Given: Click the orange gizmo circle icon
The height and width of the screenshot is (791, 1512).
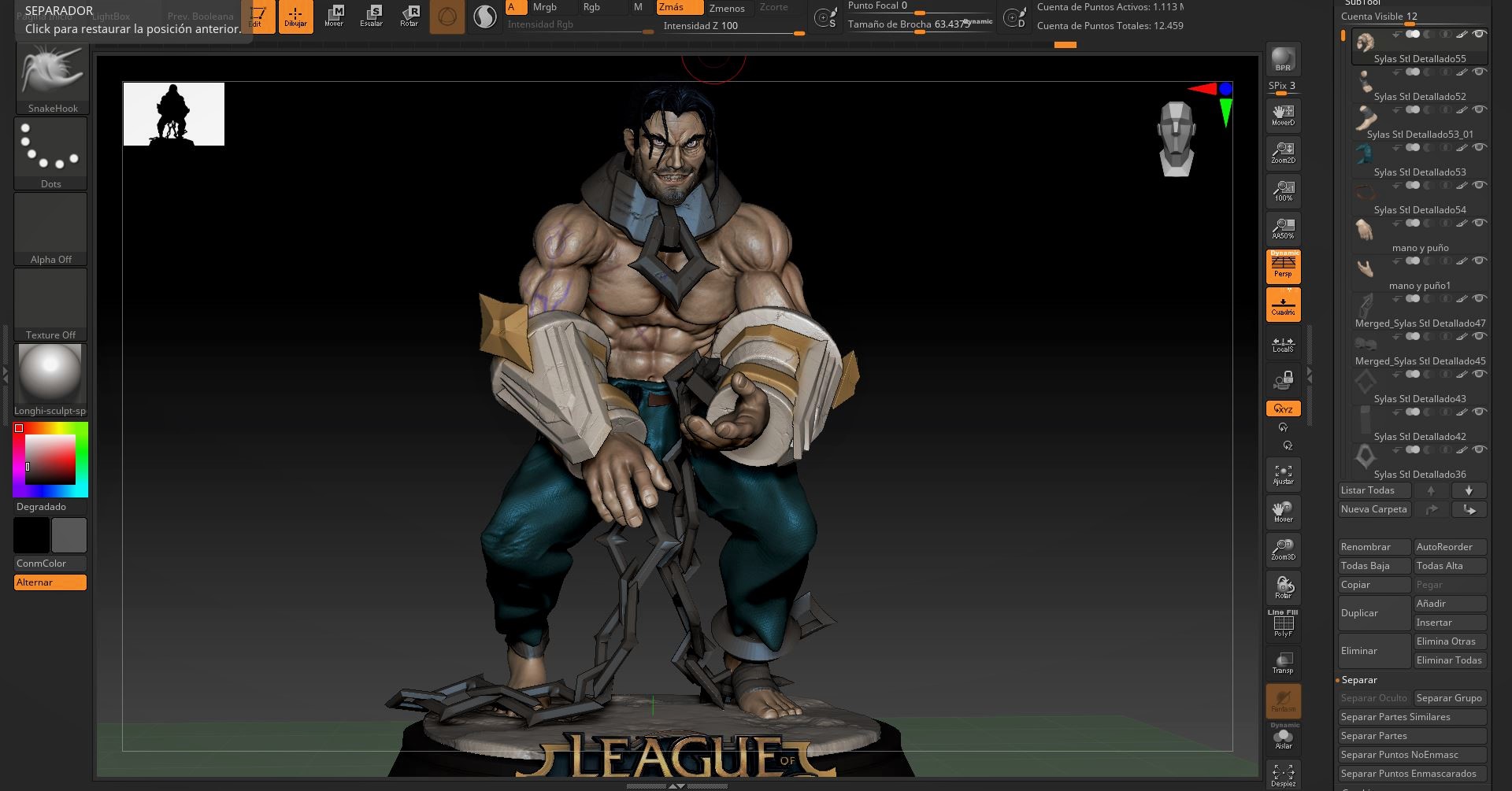Looking at the screenshot, I should [447, 16].
